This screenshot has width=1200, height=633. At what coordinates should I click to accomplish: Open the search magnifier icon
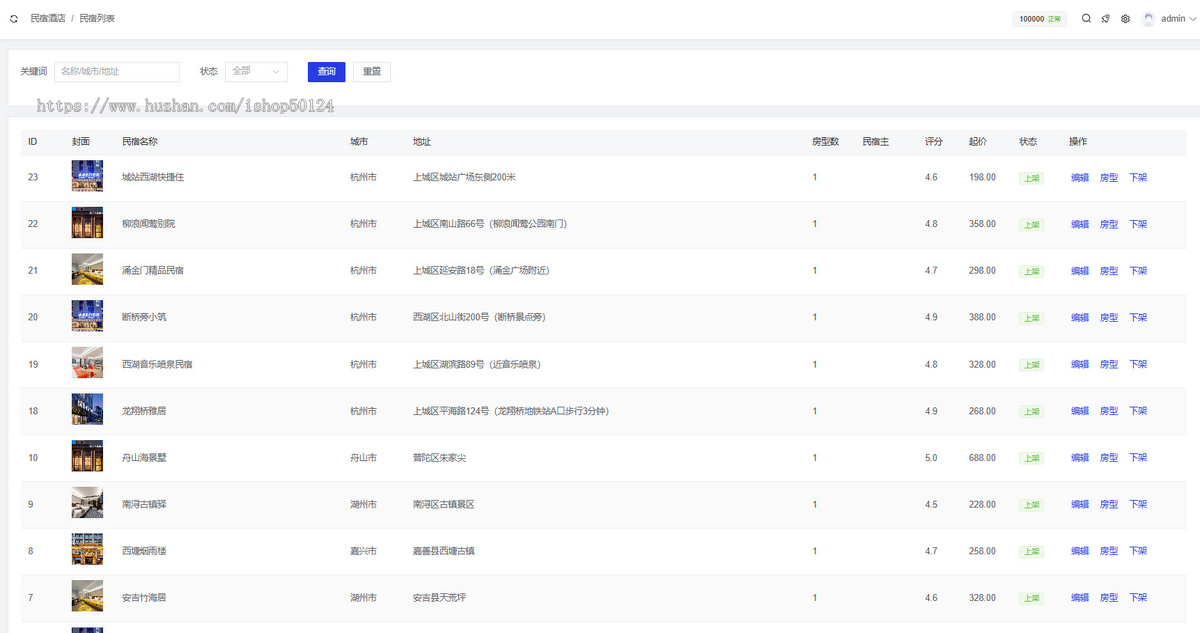[1086, 18]
